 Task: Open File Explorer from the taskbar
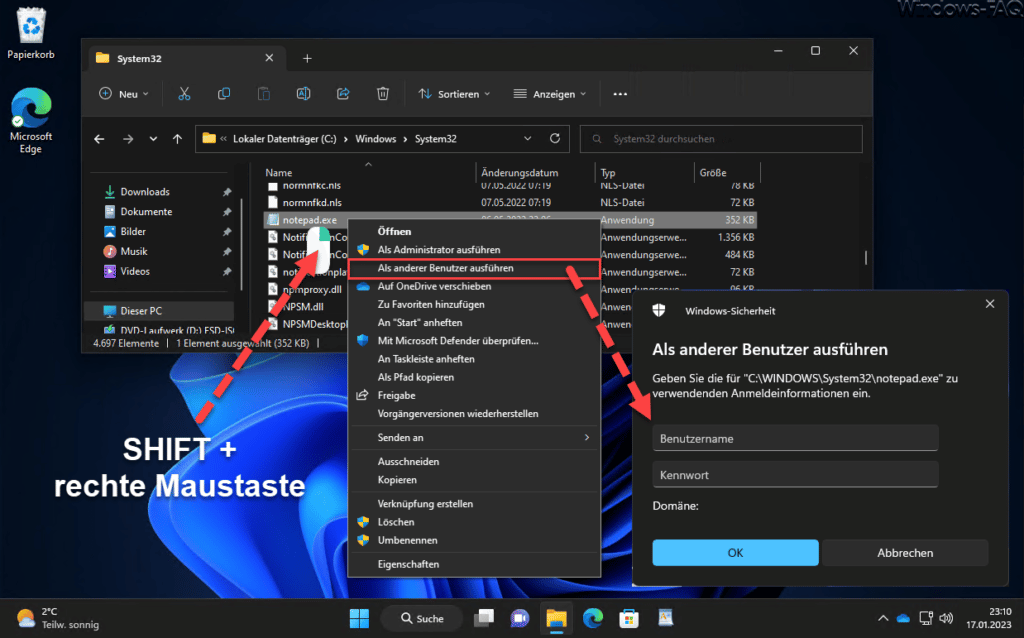tap(556, 618)
